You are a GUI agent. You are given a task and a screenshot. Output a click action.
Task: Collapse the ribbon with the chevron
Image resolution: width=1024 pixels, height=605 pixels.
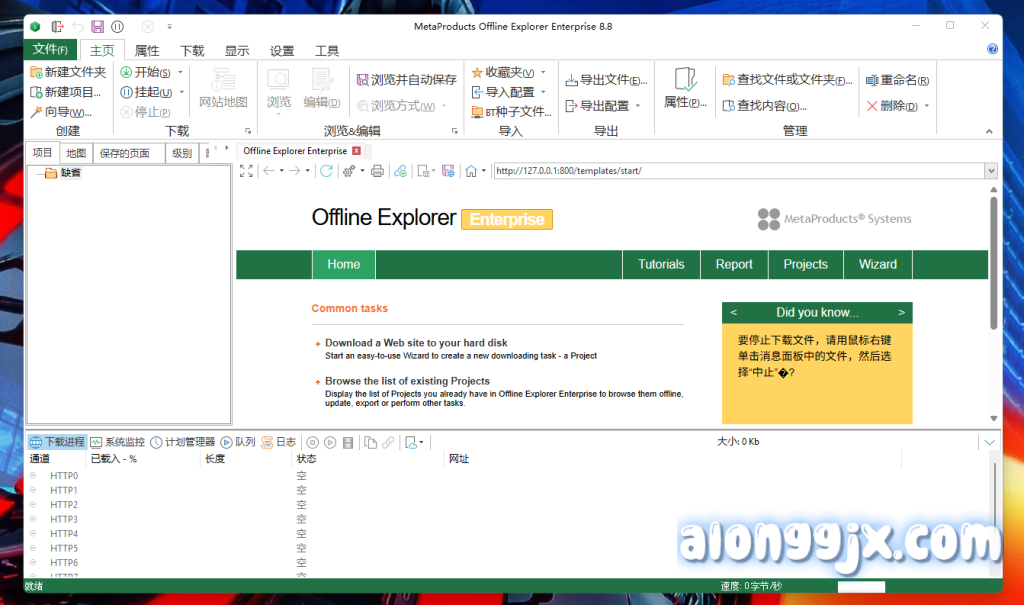click(989, 131)
